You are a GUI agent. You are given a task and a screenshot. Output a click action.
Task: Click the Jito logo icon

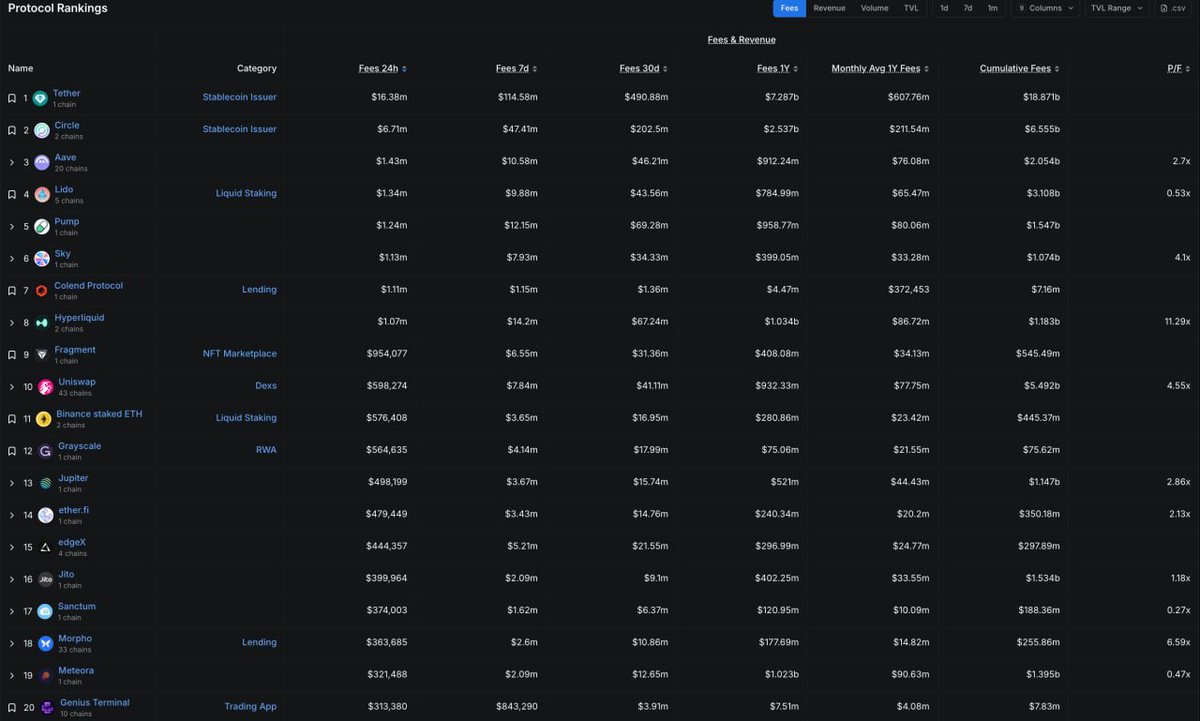coord(46,579)
